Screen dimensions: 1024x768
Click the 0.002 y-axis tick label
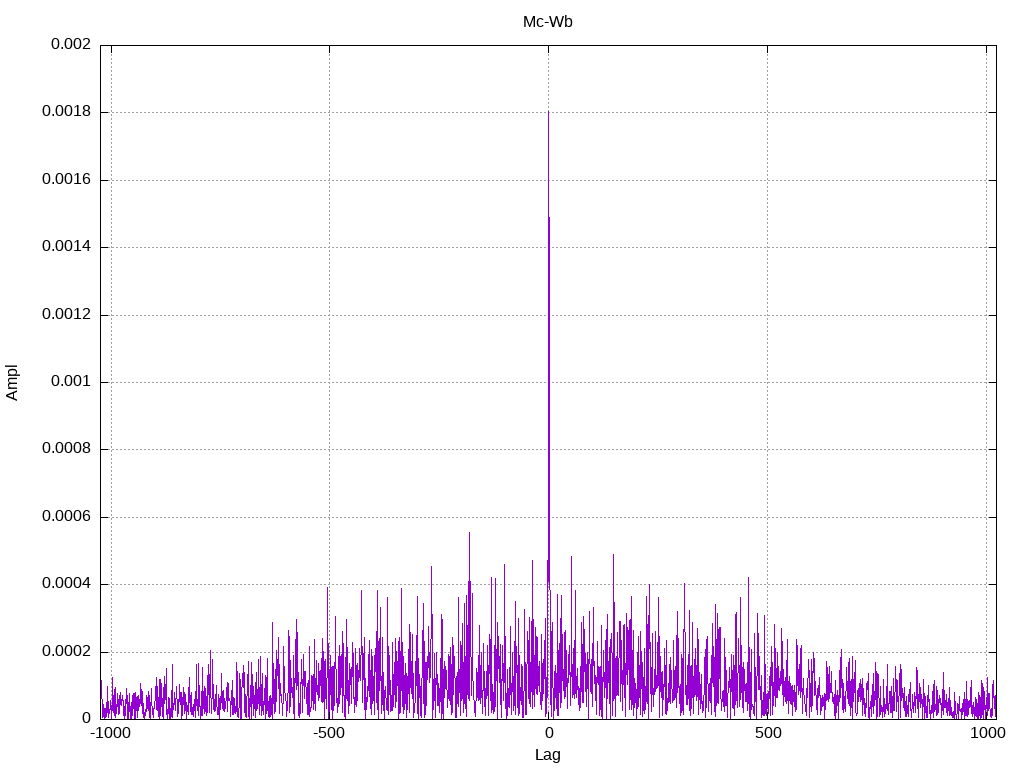point(70,45)
